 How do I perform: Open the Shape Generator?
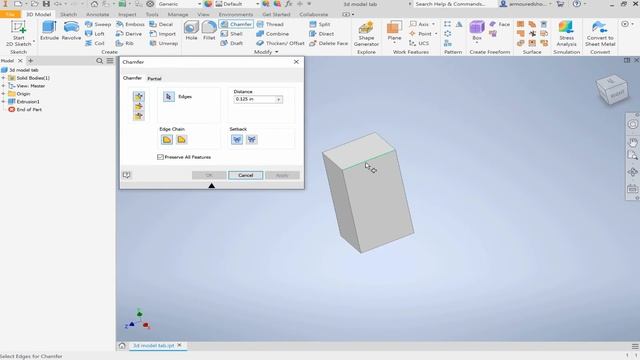coord(366,34)
